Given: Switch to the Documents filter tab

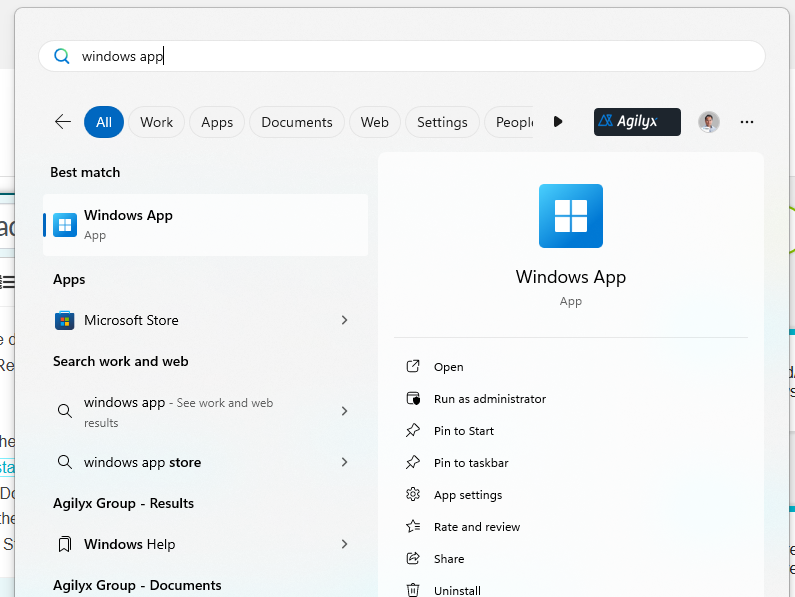Looking at the screenshot, I should (296, 122).
